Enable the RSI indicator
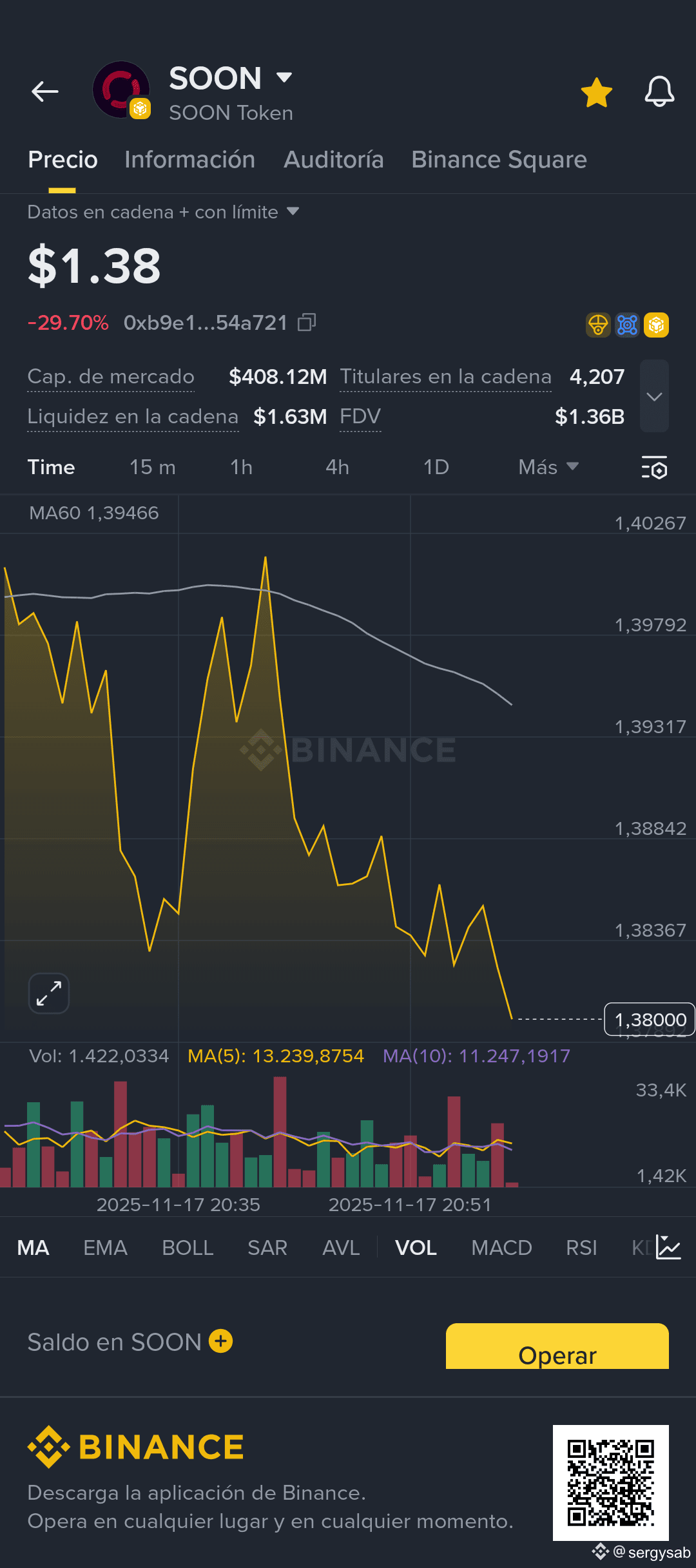Image resolution: width=696 pixels, height=1568 pixels. point(581,1248)
